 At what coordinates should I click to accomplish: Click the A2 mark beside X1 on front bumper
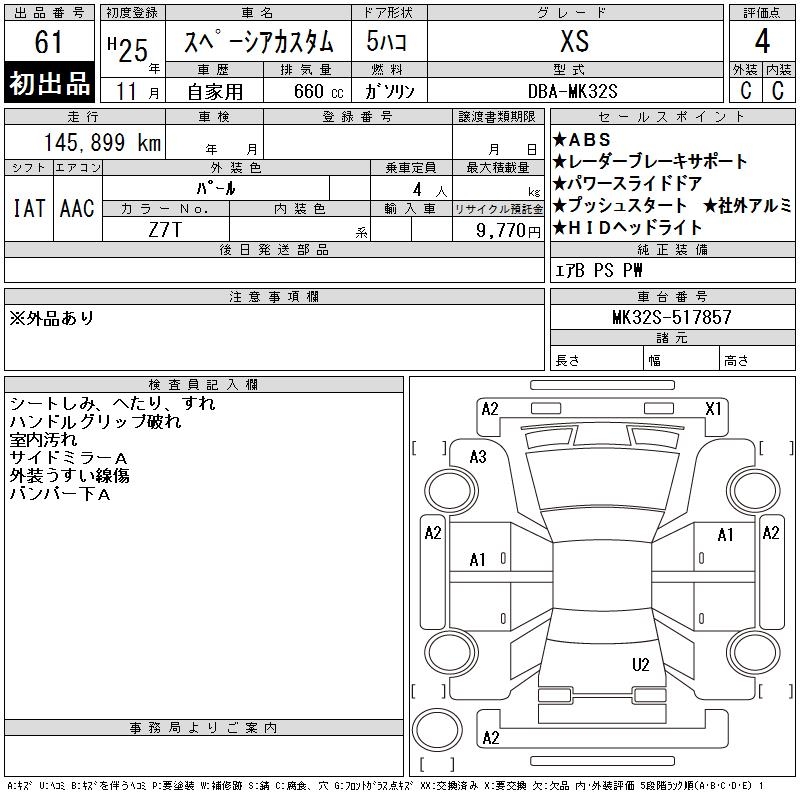[490, 409]
